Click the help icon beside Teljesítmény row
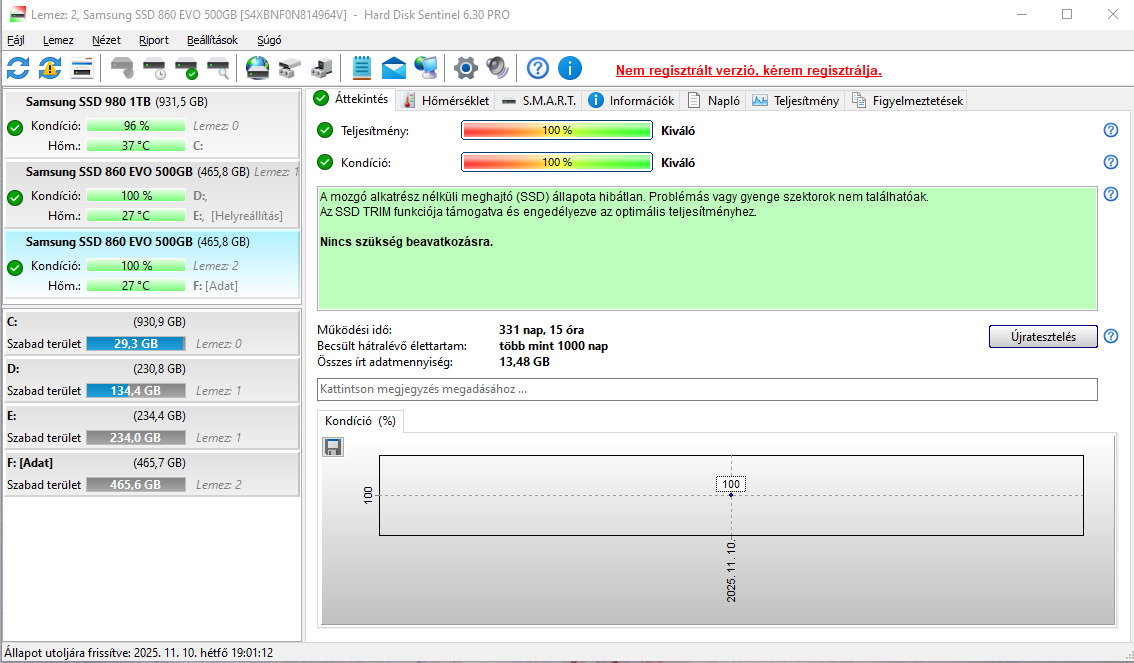 (x=1111, y=130)
